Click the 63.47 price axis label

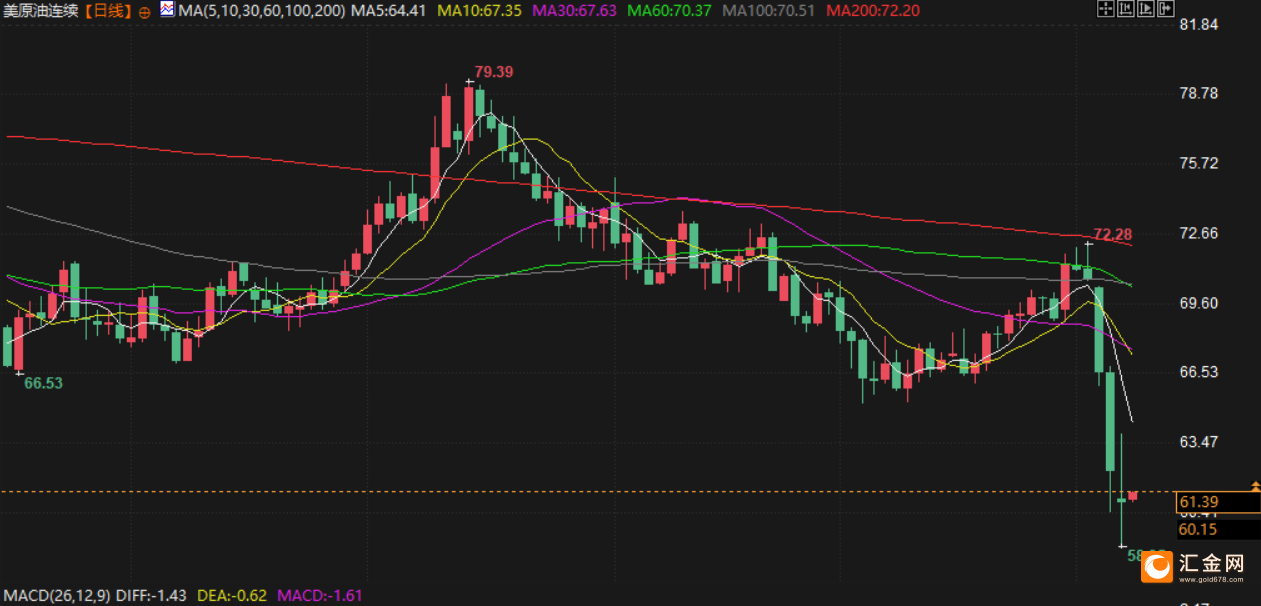[1199, 441]
